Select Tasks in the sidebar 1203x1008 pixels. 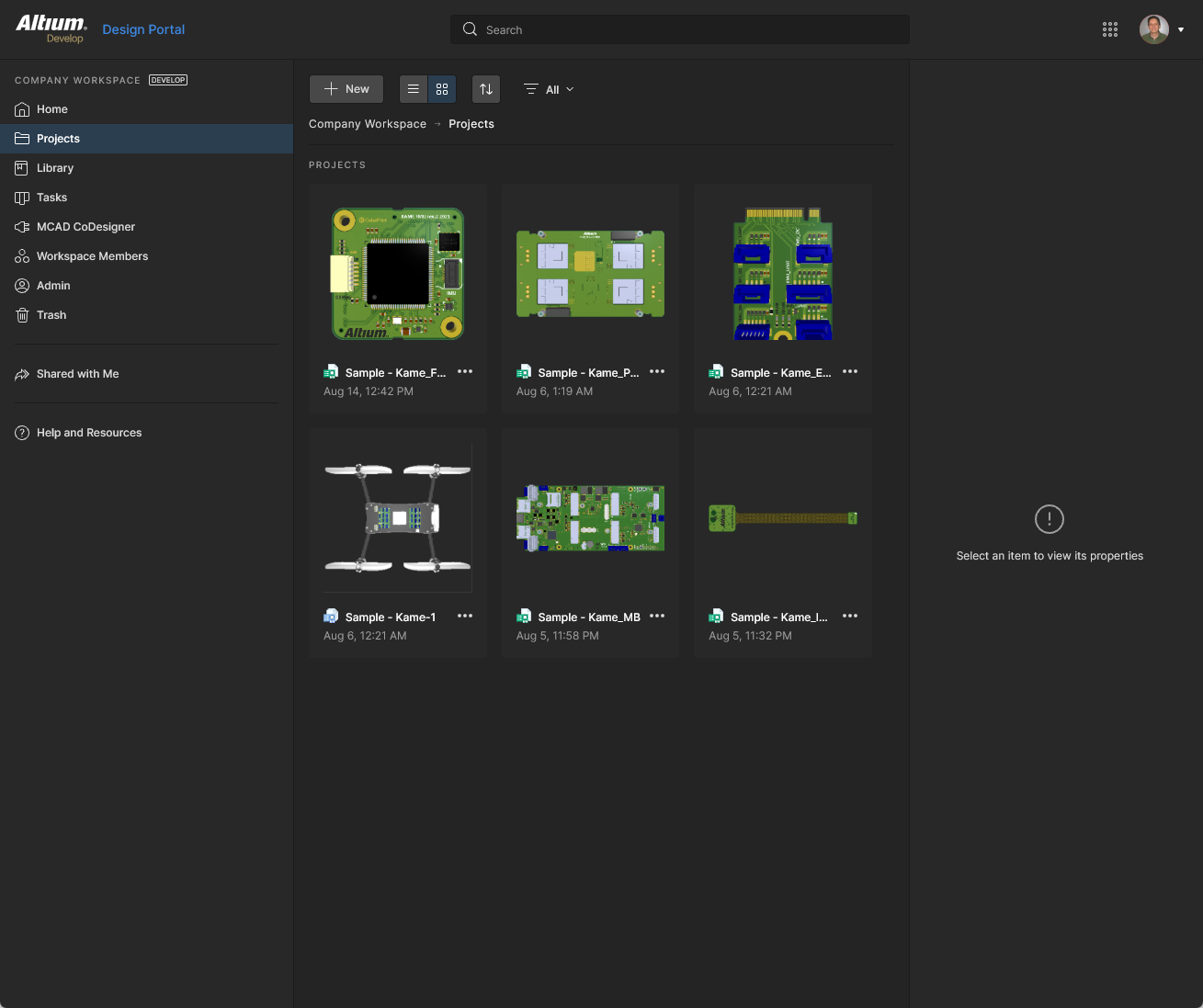[51, 198]
